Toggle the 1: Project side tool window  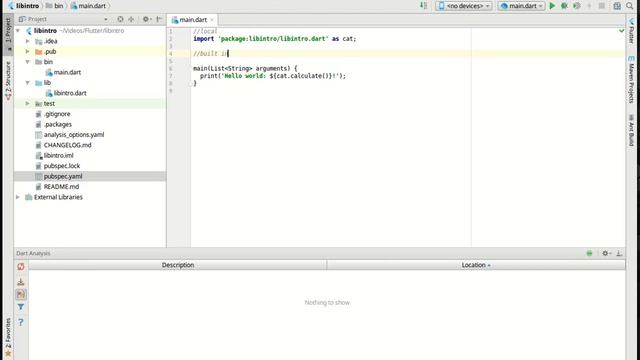click(x=8, y=34)
